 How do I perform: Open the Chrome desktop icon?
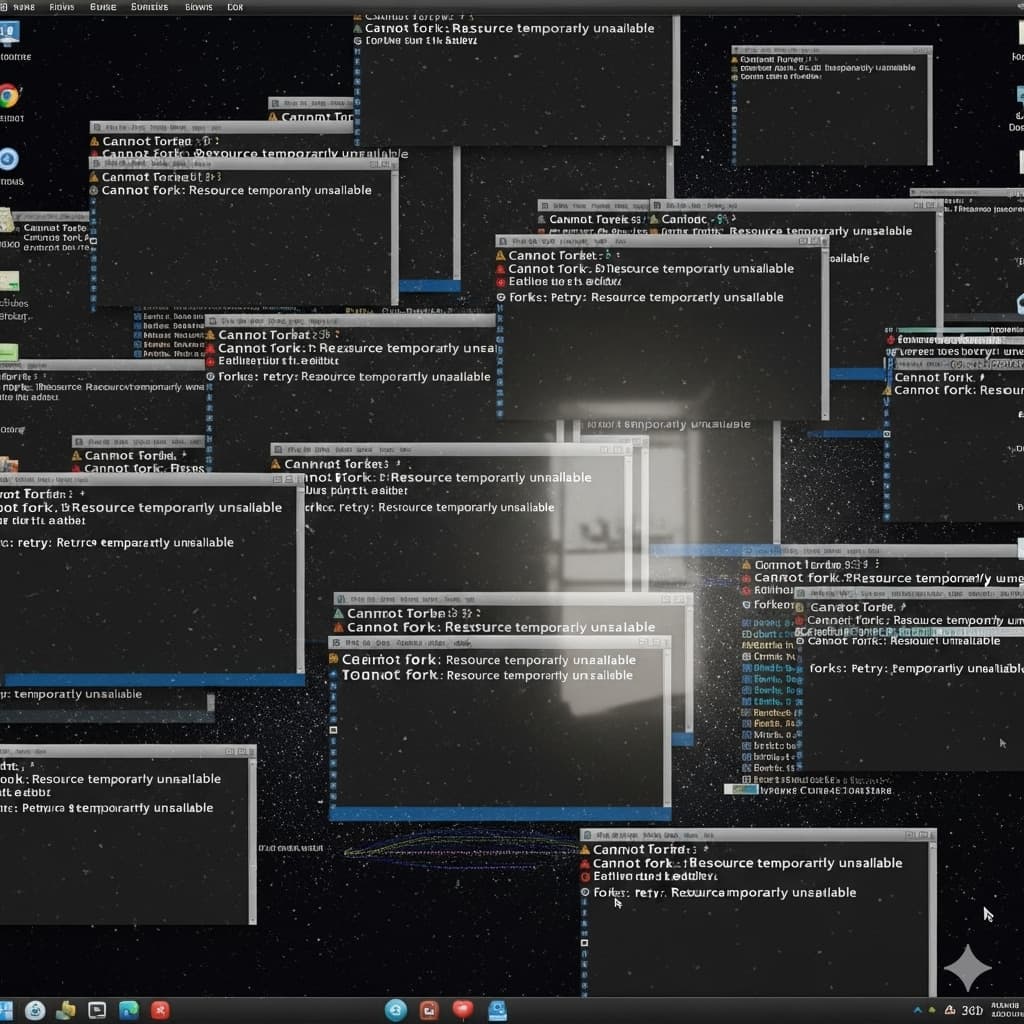click(10, 96)
